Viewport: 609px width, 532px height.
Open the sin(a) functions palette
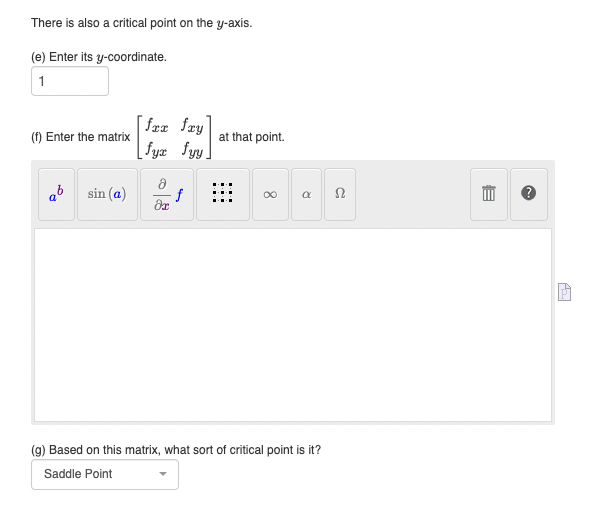(x=107, y=195)
